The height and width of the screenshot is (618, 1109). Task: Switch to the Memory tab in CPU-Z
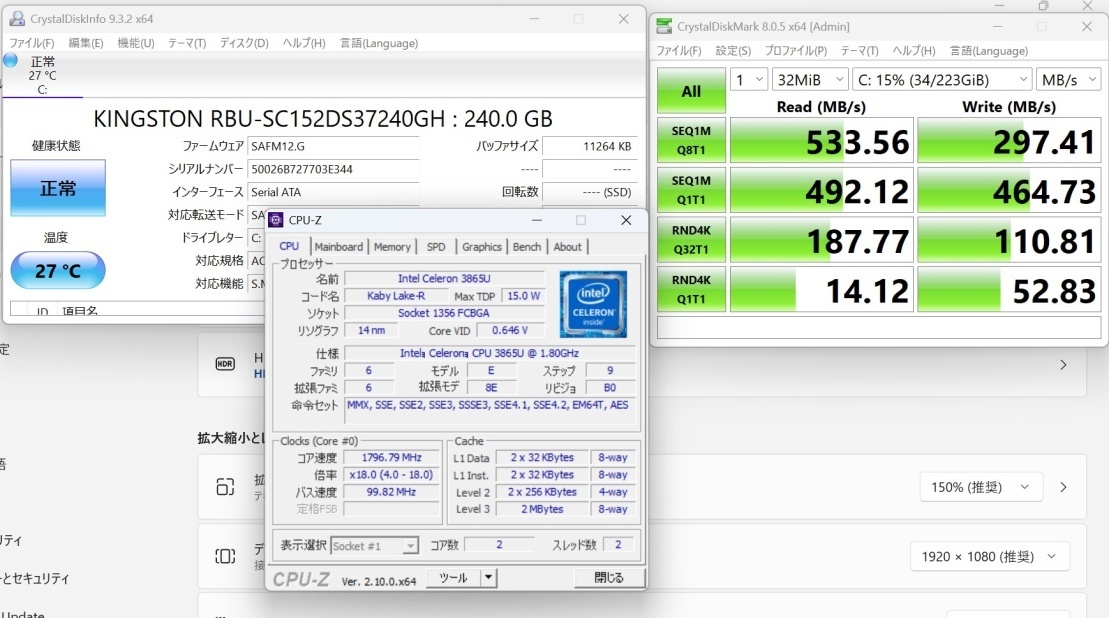[x=392, y=247]
